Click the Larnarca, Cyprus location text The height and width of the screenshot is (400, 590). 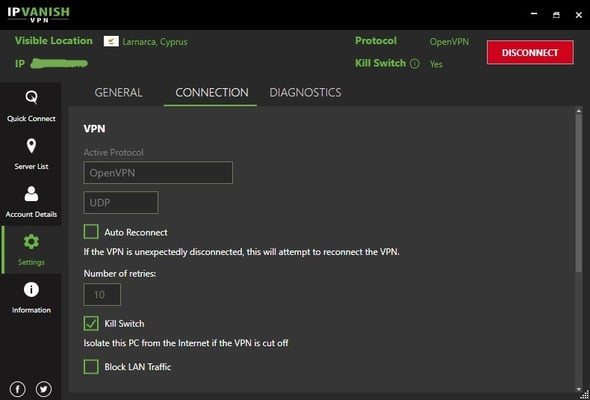[x=155, y=42]
